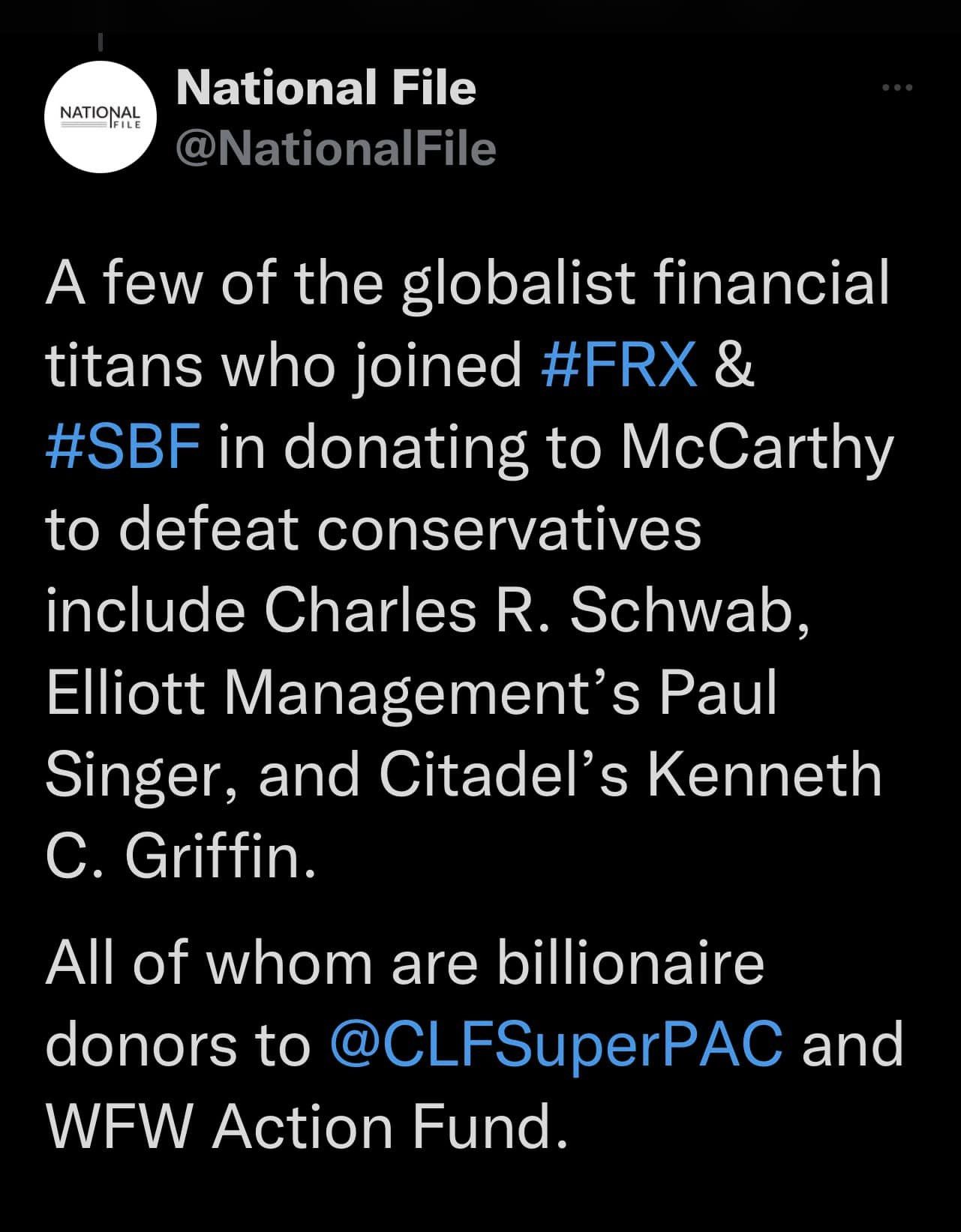This screenshot has width=961, height=1232.
Task: Open the National File profile avatar
Action: (x=101, y=118)
